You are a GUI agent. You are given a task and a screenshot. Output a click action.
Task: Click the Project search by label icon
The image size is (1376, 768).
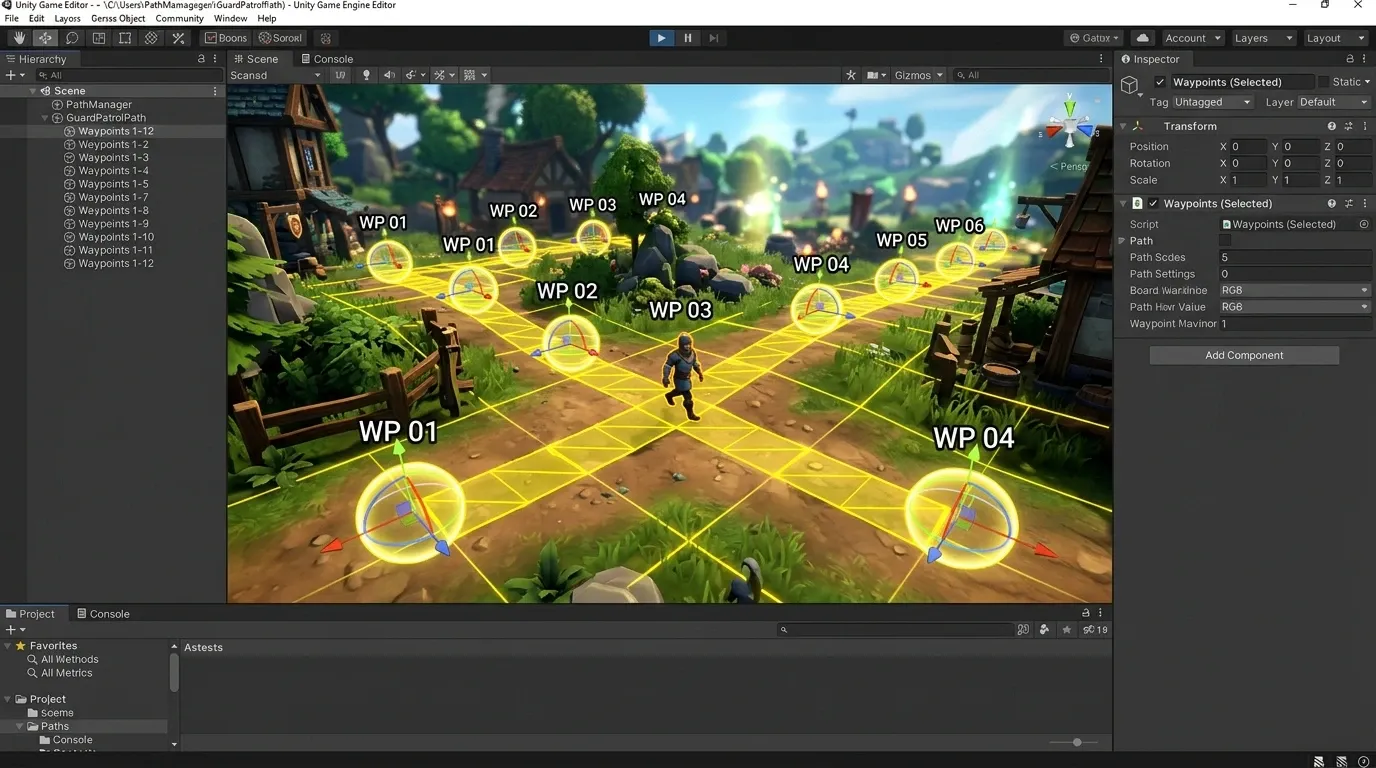(1044, 630)
